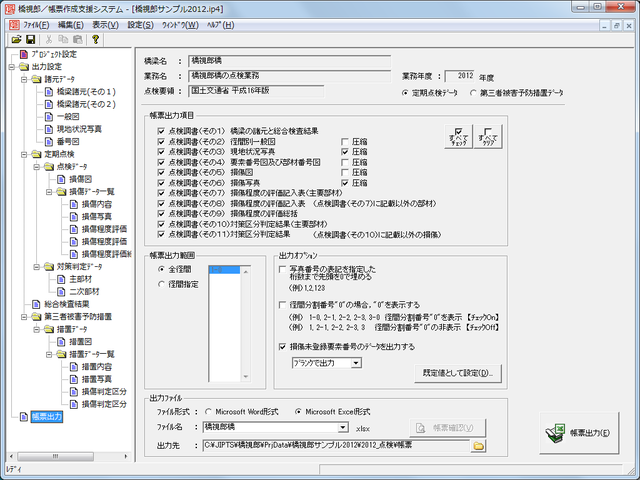
Task: Click the Save floppy disk toolbar icon
Action: (x=32, y=39)
